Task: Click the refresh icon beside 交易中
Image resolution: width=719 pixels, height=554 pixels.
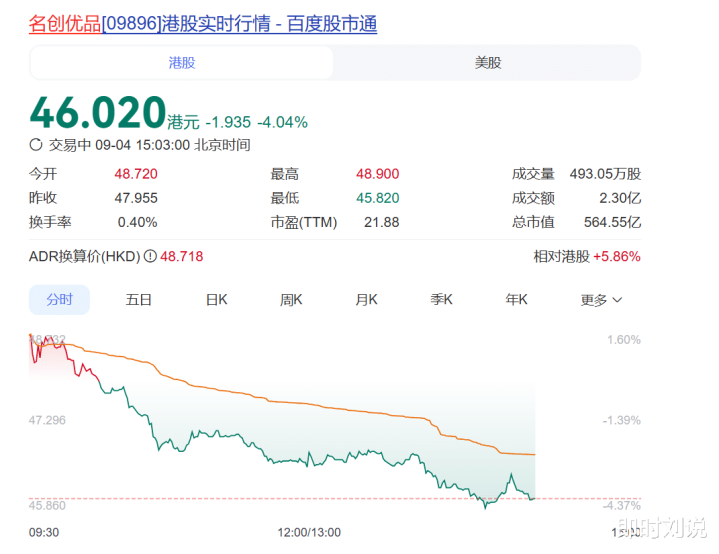Action: tap(36, 145)
